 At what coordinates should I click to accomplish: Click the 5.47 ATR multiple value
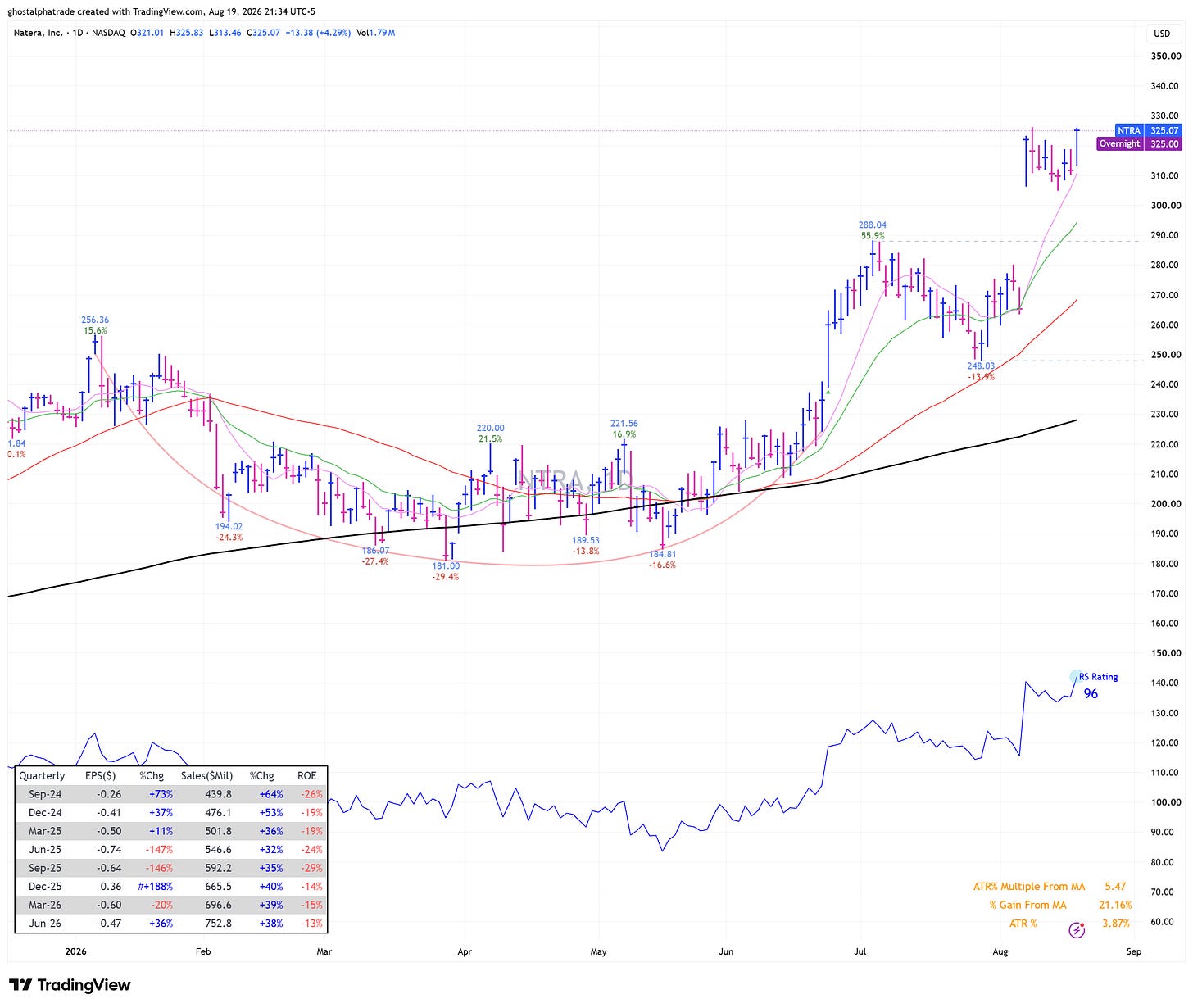coord(1115,887)
